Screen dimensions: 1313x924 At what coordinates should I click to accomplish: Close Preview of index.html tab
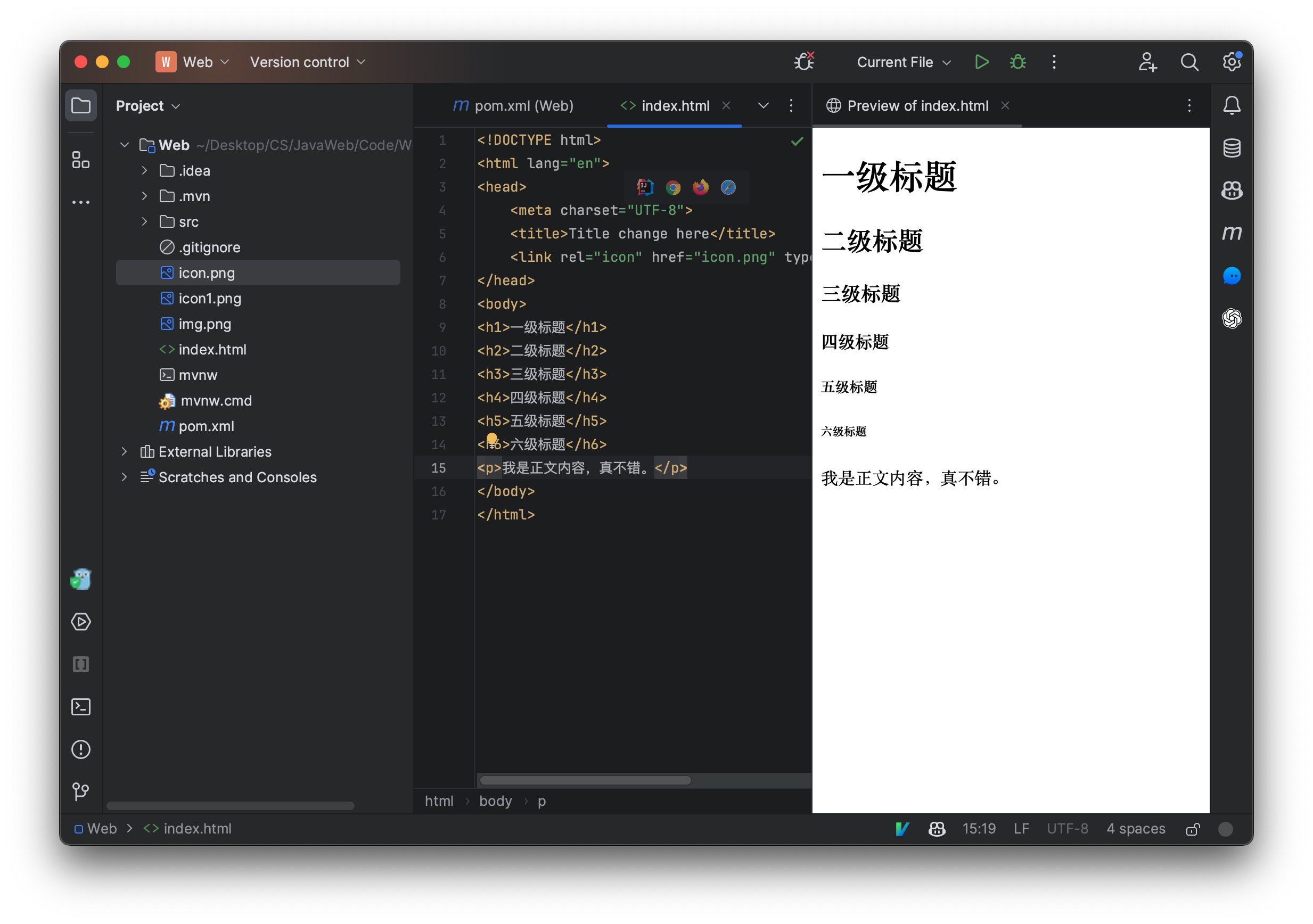tap(1005, 105)
